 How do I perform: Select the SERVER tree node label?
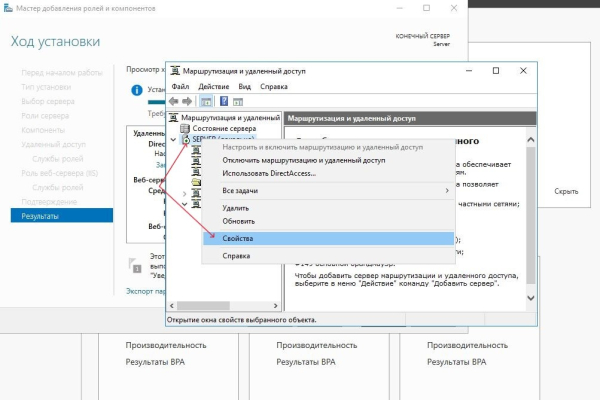(223, 139)
